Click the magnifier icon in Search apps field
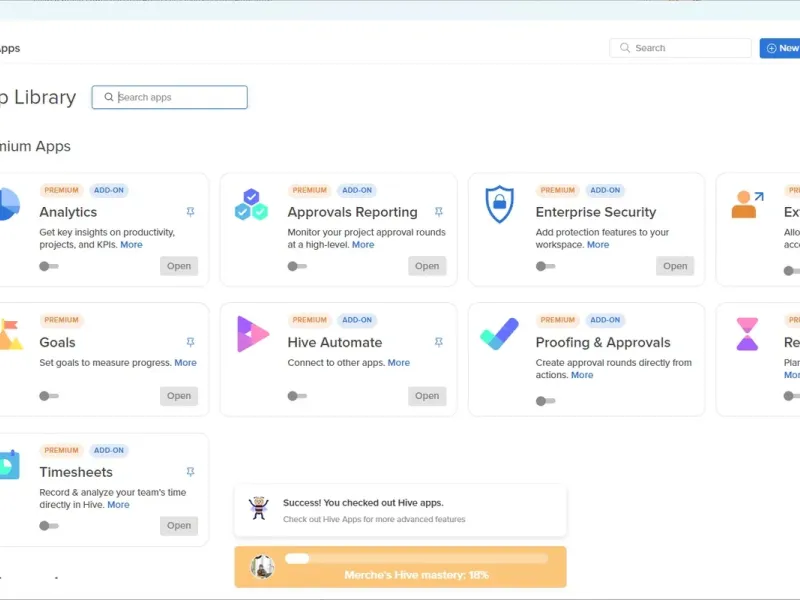The height and width of the screenshot is (600, 800). click(109, 97)
